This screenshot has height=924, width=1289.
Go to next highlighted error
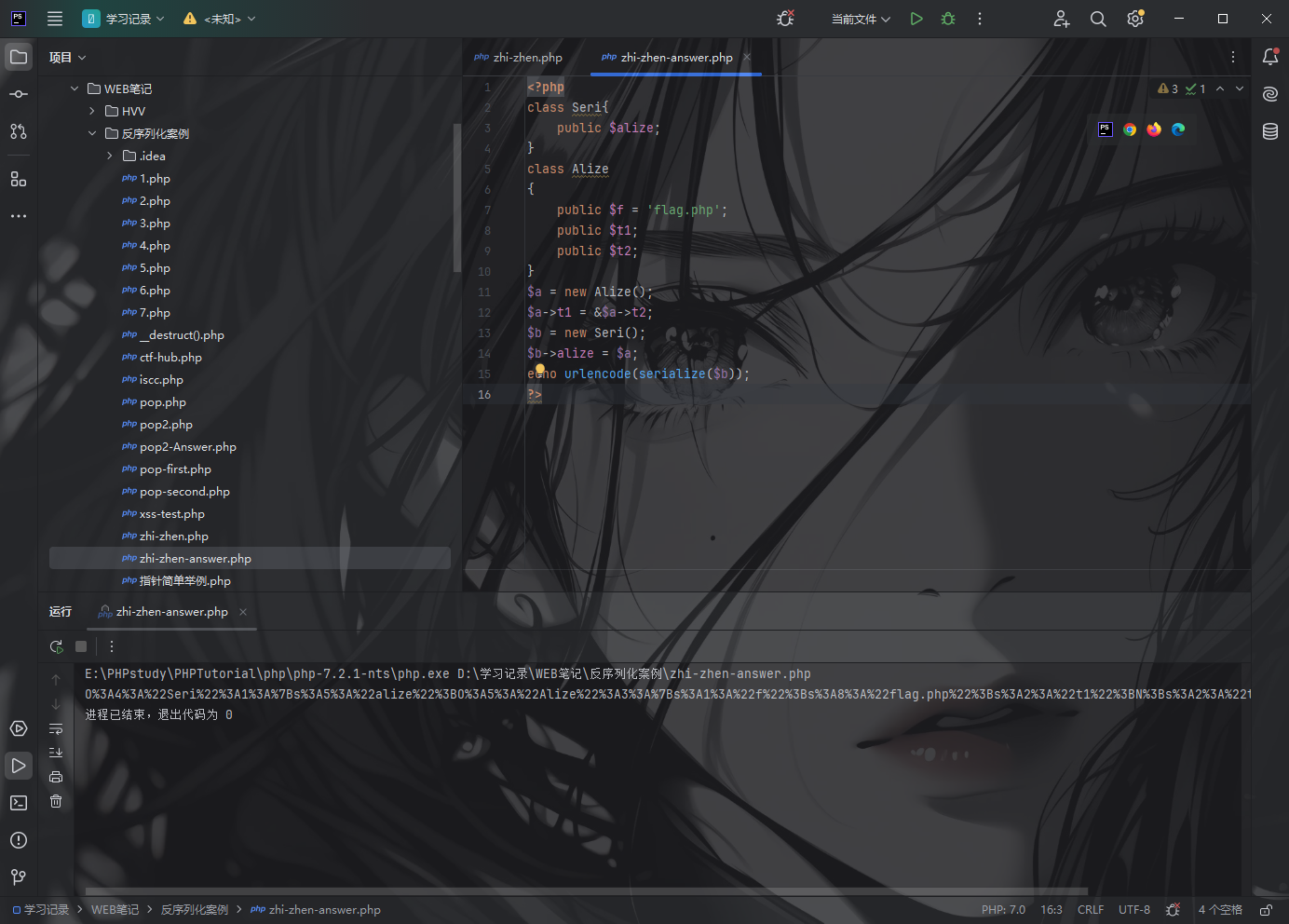1240,88
